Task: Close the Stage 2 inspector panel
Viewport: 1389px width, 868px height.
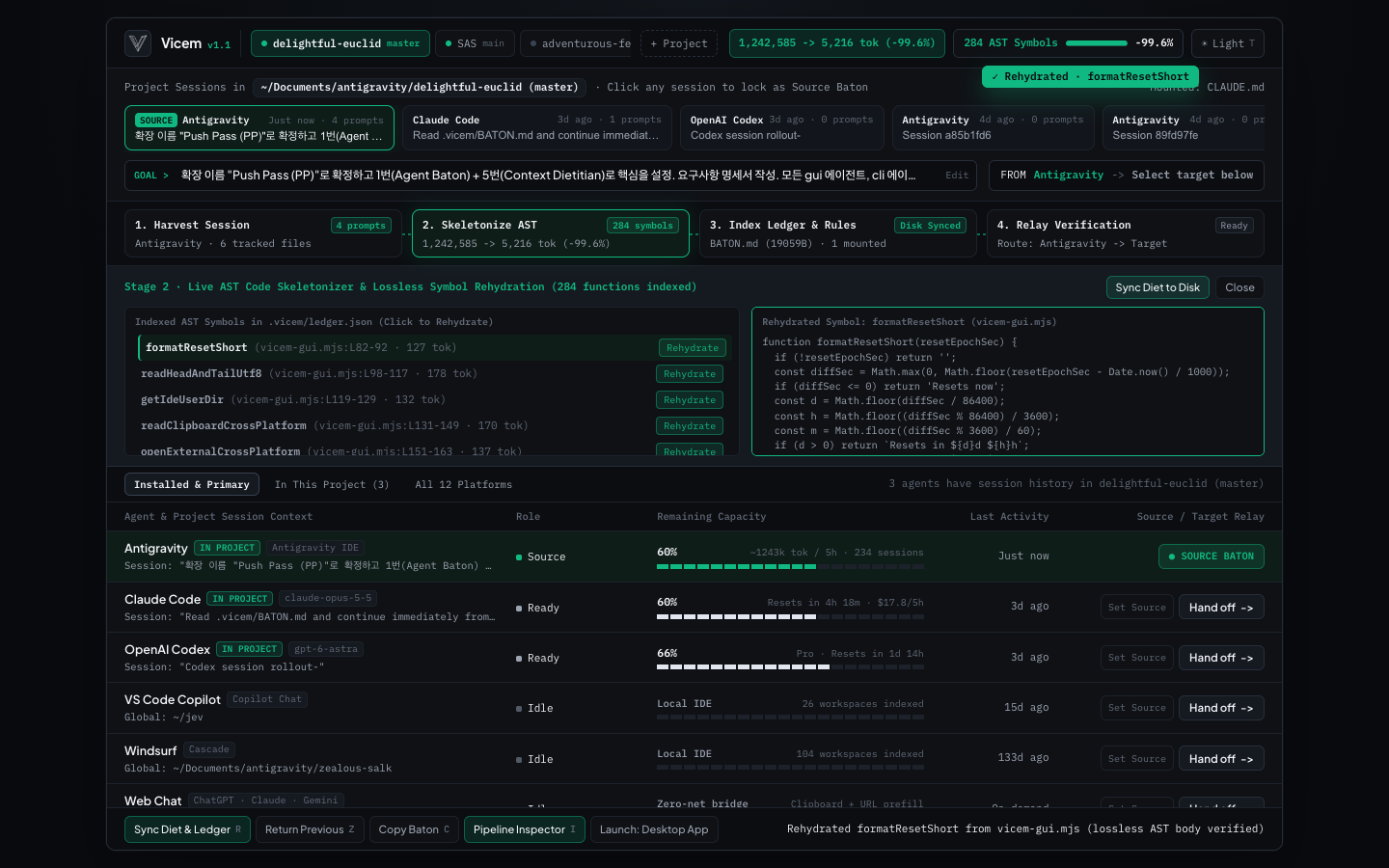Action: coord(1239,287)
